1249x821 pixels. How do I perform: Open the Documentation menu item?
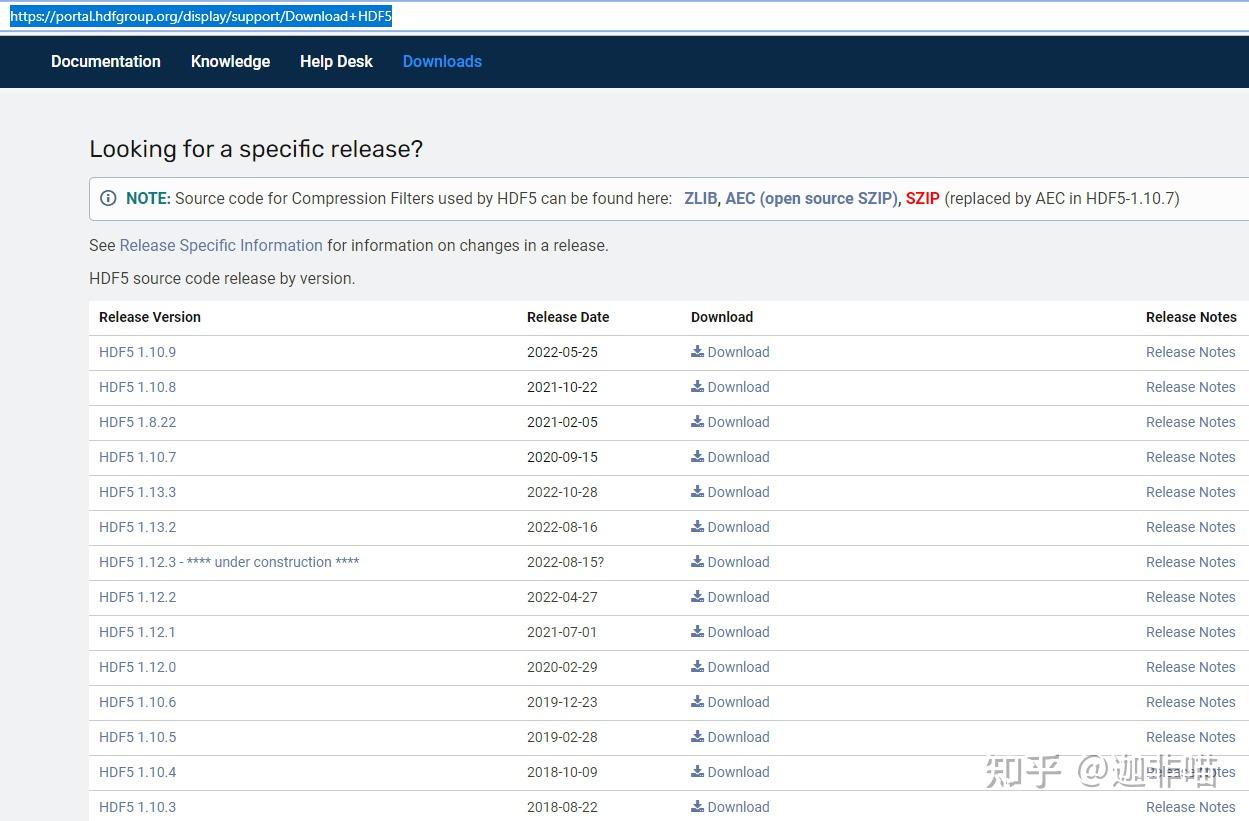tap(105, 61)
